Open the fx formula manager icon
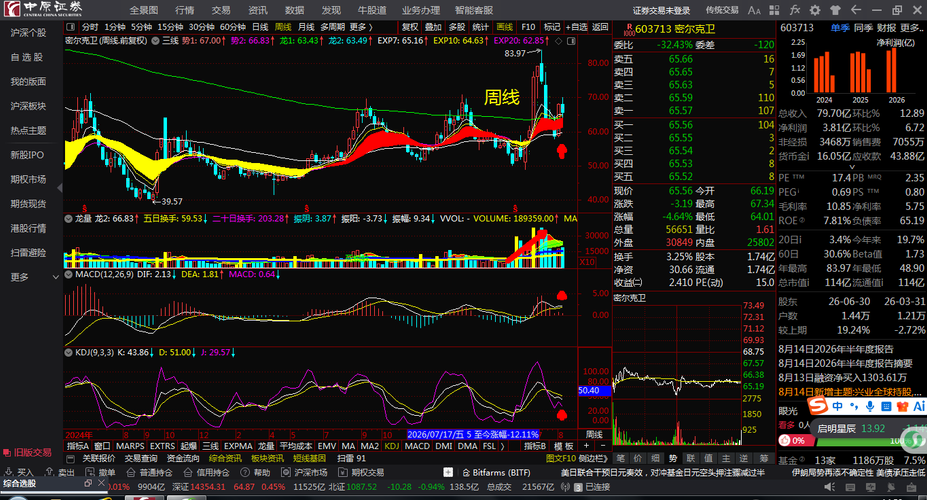 click(x=795, y=10)
